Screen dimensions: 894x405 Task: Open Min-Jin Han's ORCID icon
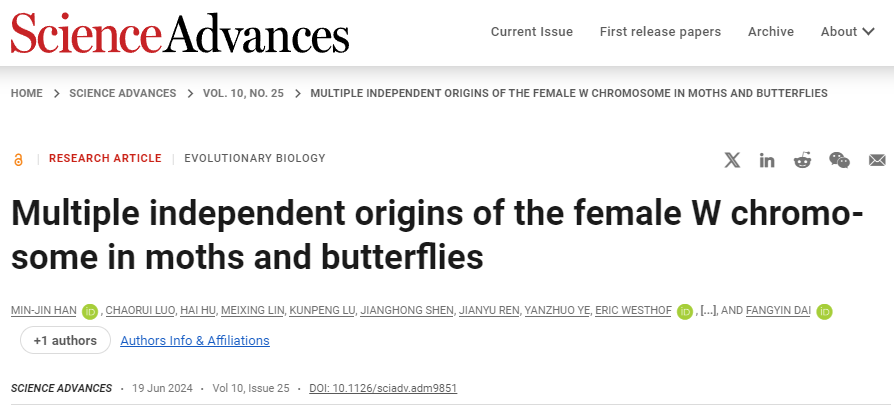[89, 311]
